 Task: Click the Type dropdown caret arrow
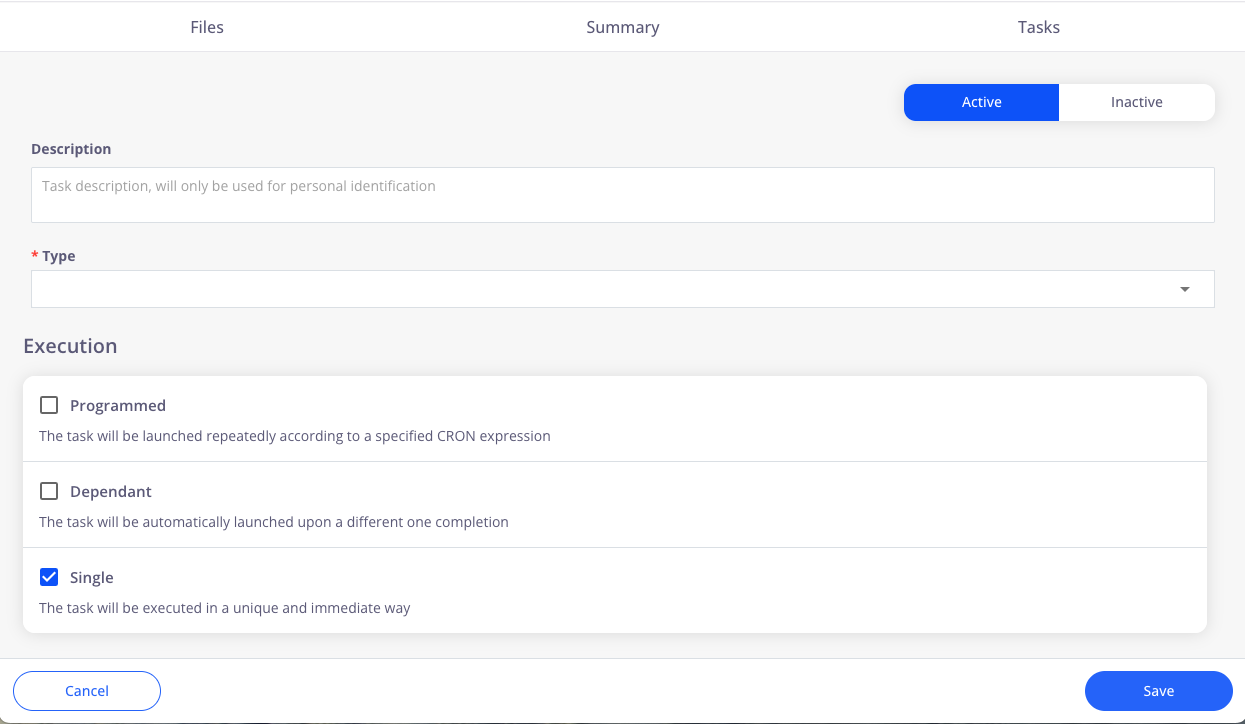1185,290
